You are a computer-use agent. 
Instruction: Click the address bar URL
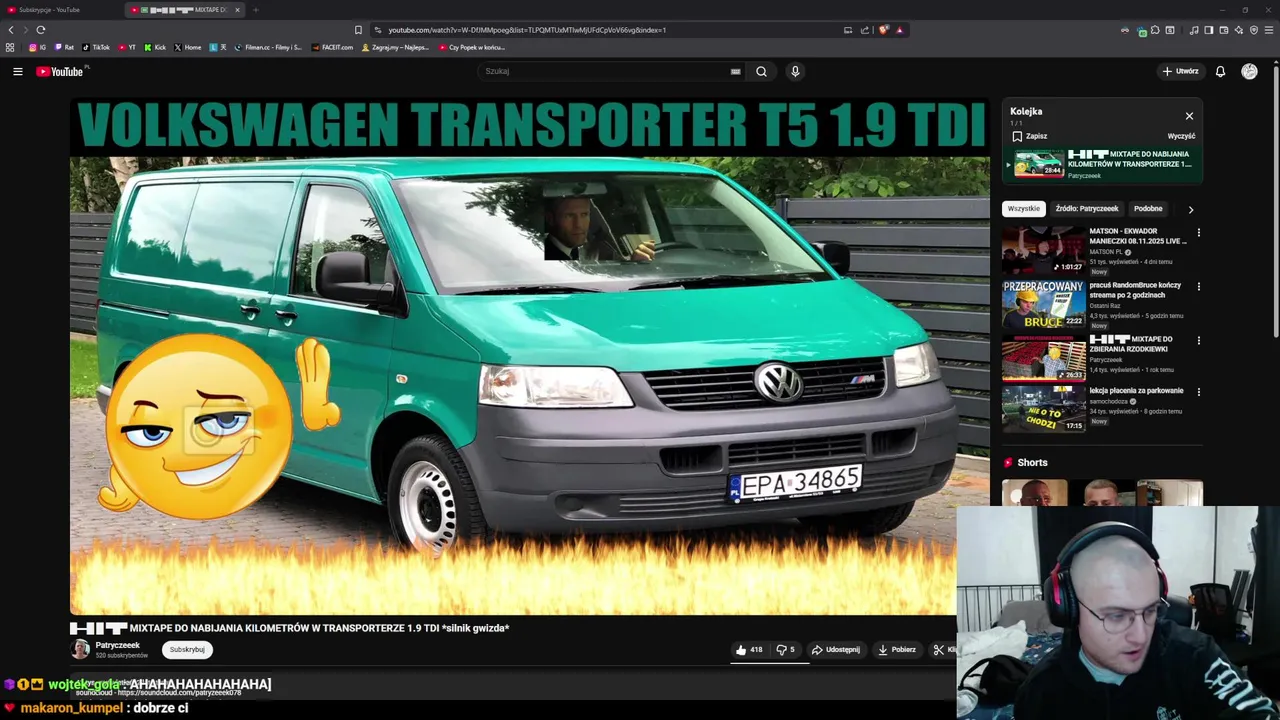click(527, 30)
